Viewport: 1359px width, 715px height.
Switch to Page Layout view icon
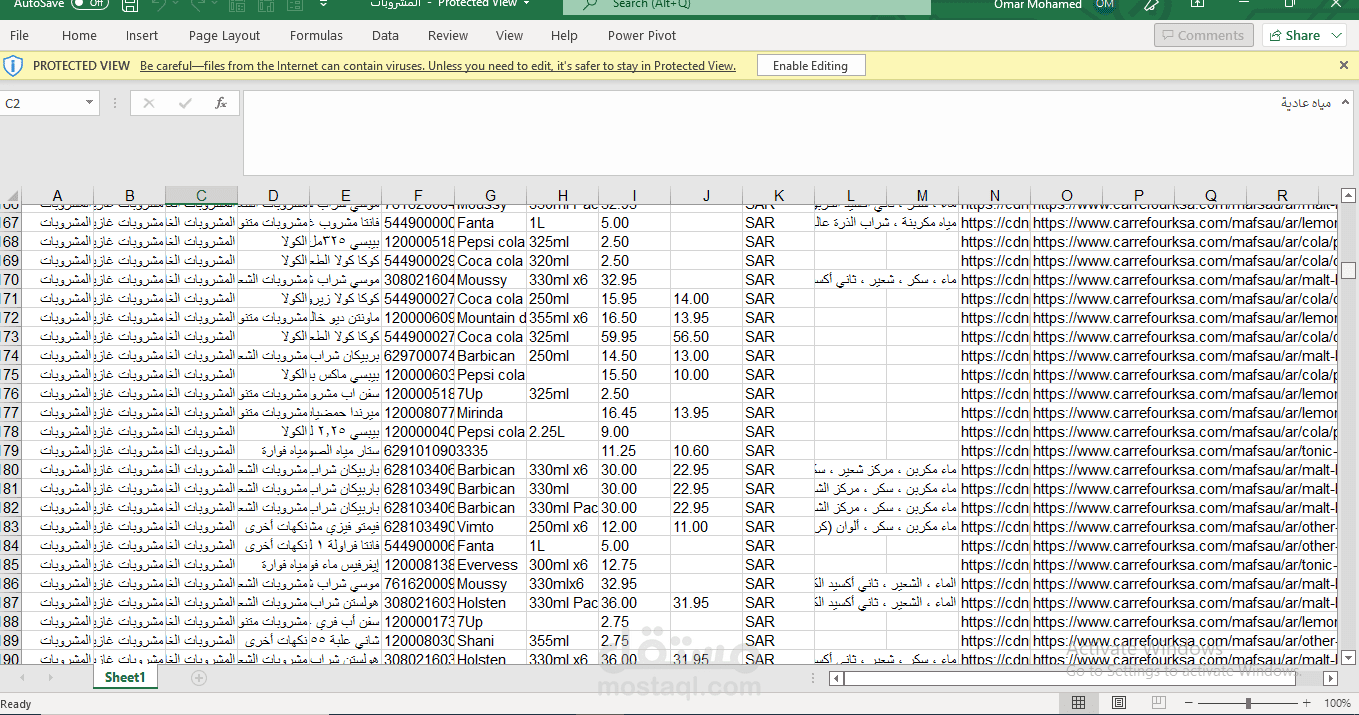click(x=1118, y=703)
